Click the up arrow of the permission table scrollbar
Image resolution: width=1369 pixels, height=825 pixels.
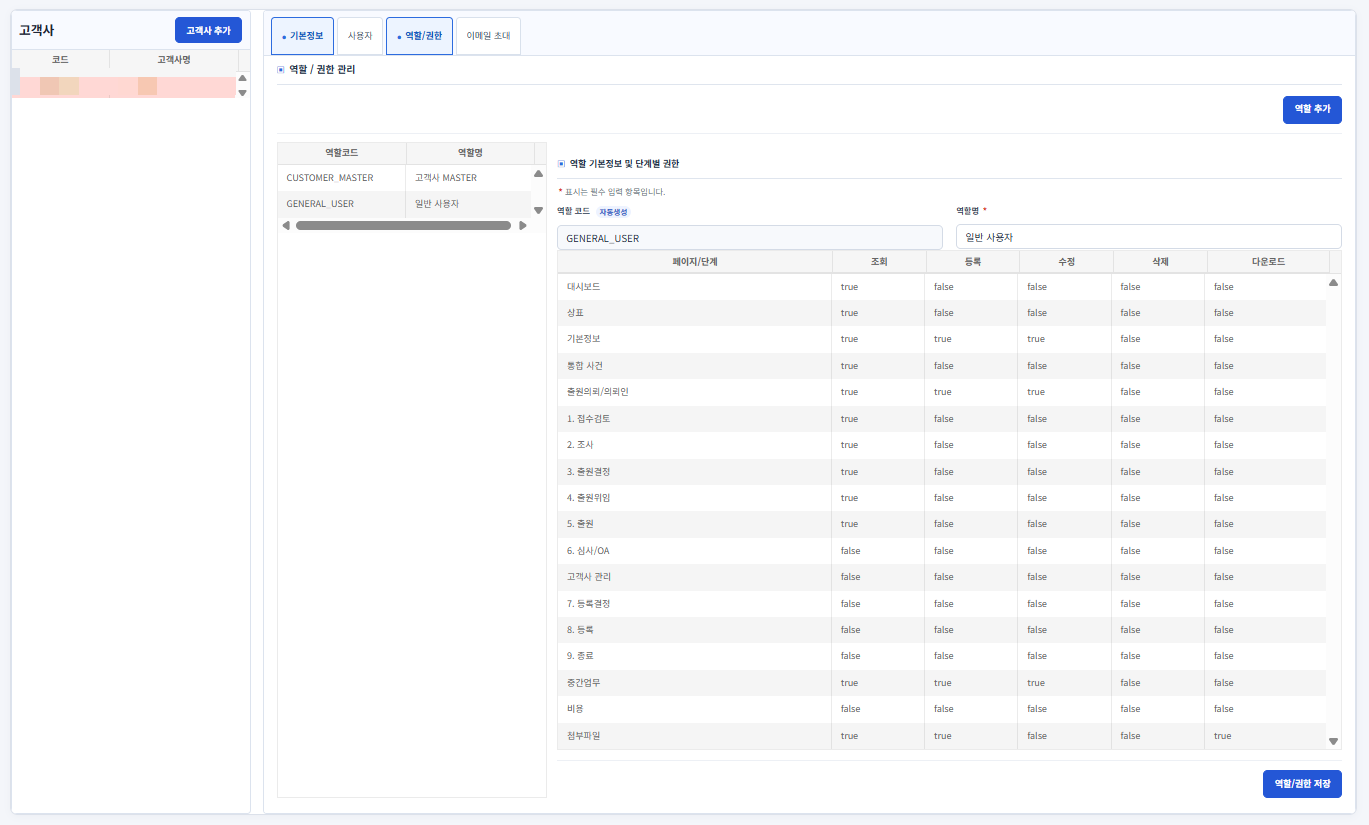1333,283
